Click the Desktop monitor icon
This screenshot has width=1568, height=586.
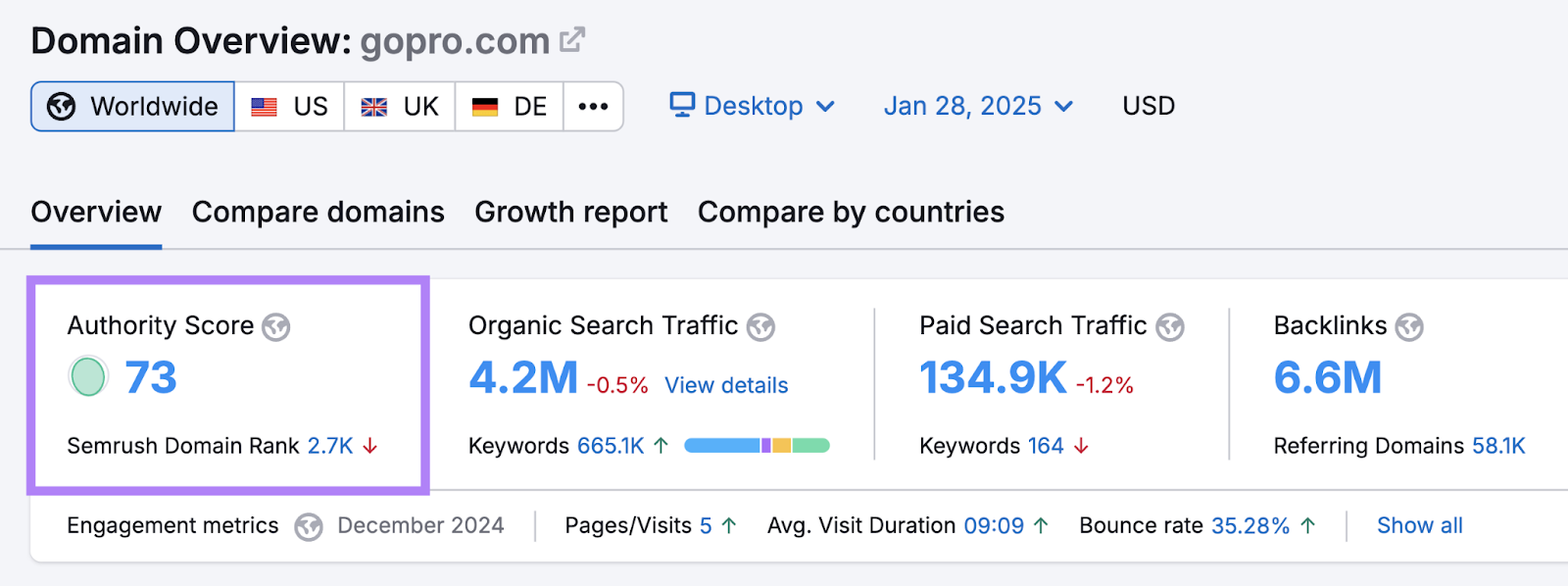click(682, 105)
